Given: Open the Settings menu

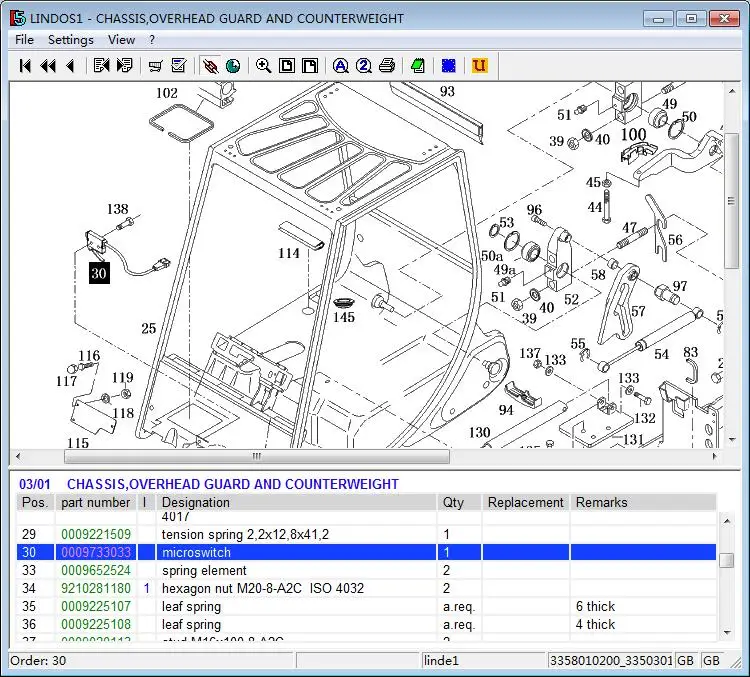Looking at the screenshot, I should (x=70, y=40).
